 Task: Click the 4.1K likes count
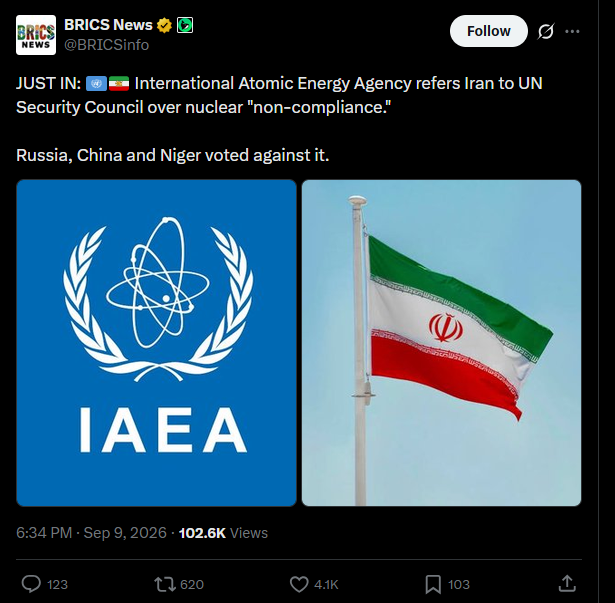pyautogui.click(x=326, y=585)
